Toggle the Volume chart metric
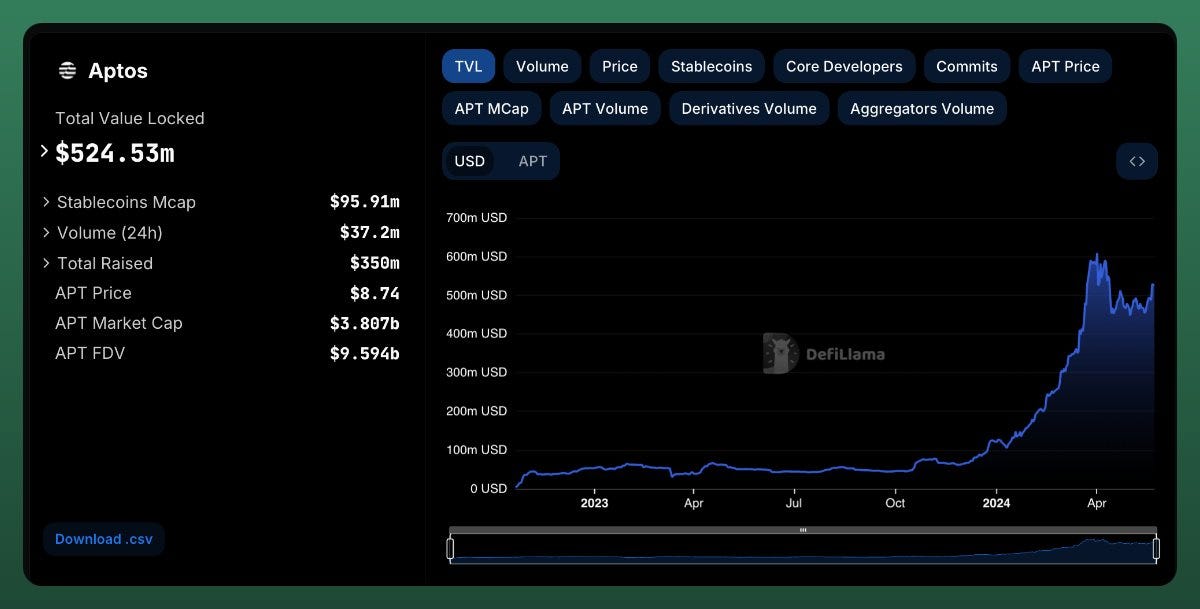This screenshot has height=609, width=1200. (x=542, y=66)
